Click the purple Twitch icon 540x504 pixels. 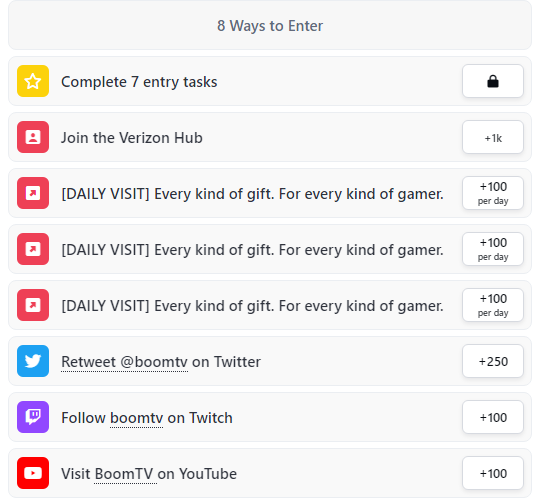pyautogui.click(x=33, y=417)
